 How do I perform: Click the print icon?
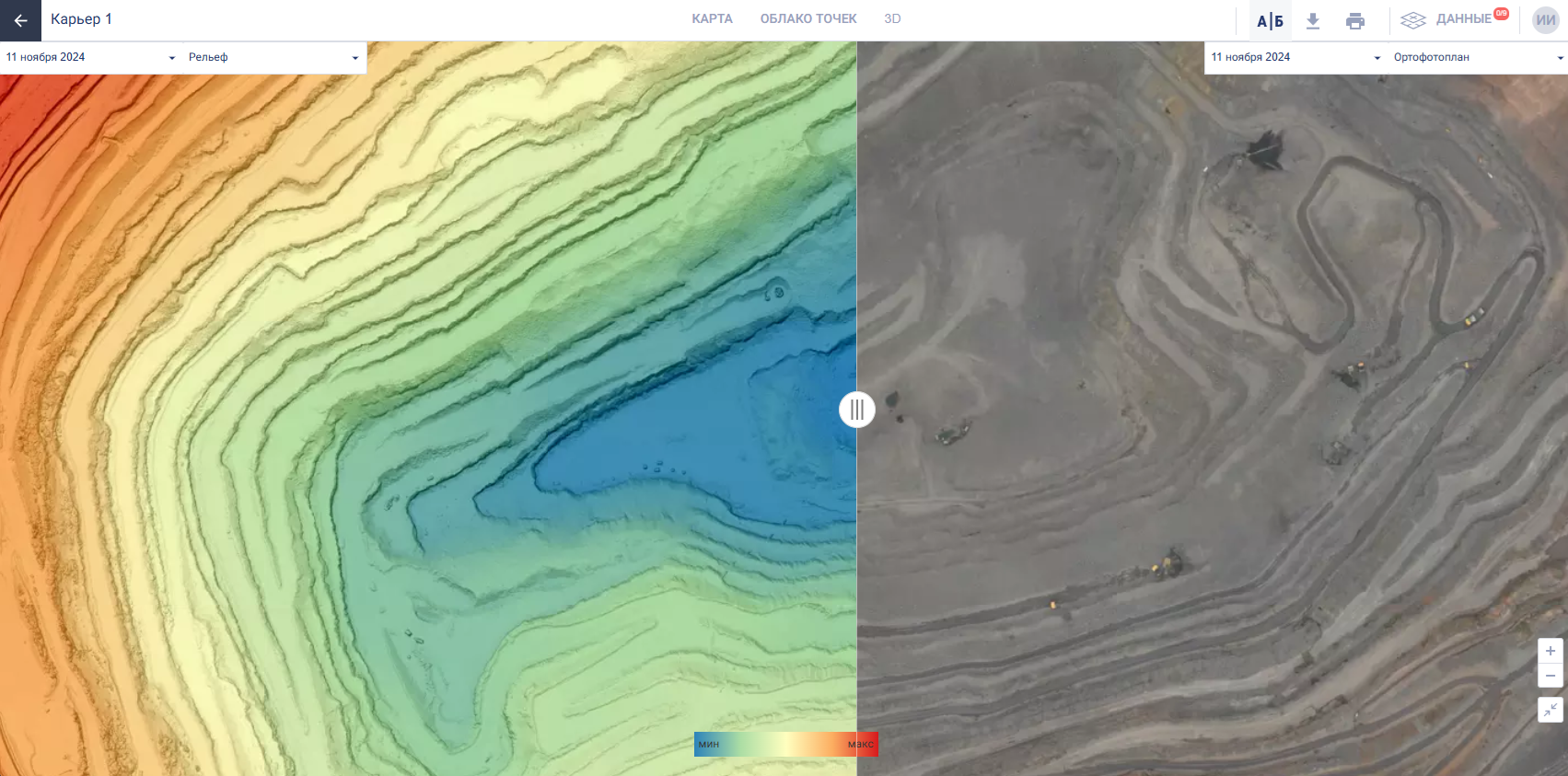1354,21
